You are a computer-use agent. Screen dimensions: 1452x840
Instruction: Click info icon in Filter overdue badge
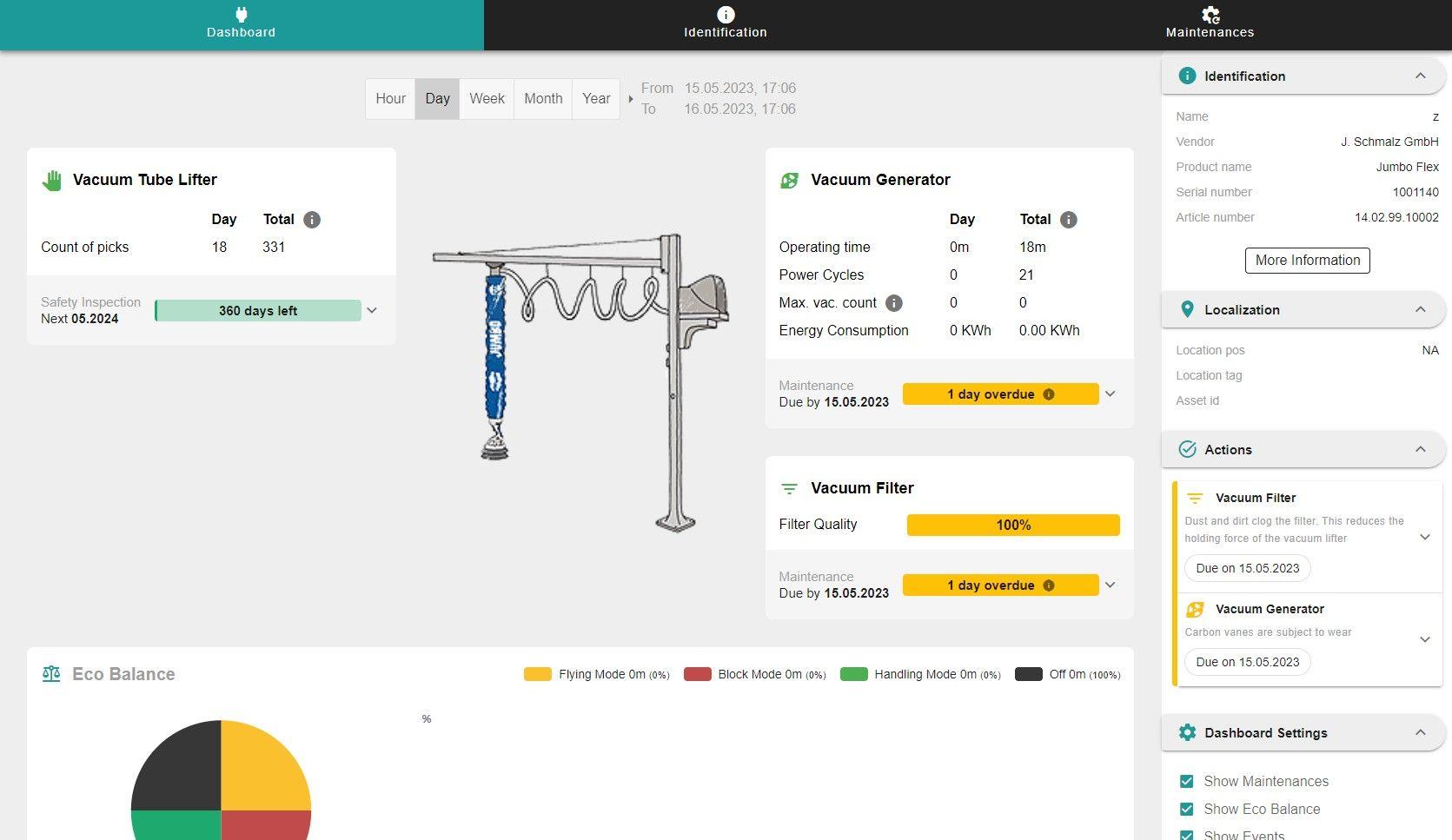tap(1049, 585)
